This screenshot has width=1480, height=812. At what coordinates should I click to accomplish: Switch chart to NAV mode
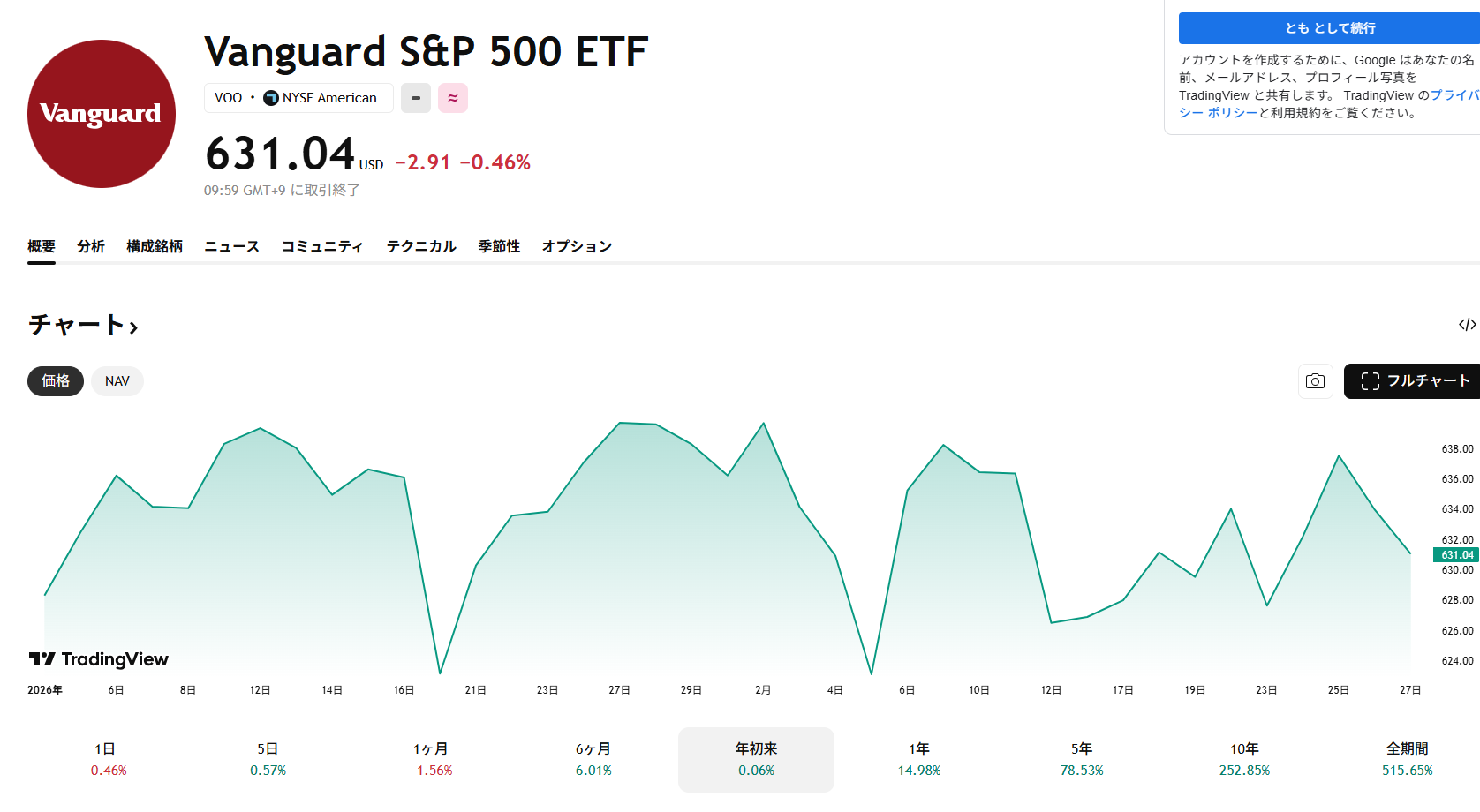pyautogui.click(x=117, y=381)
